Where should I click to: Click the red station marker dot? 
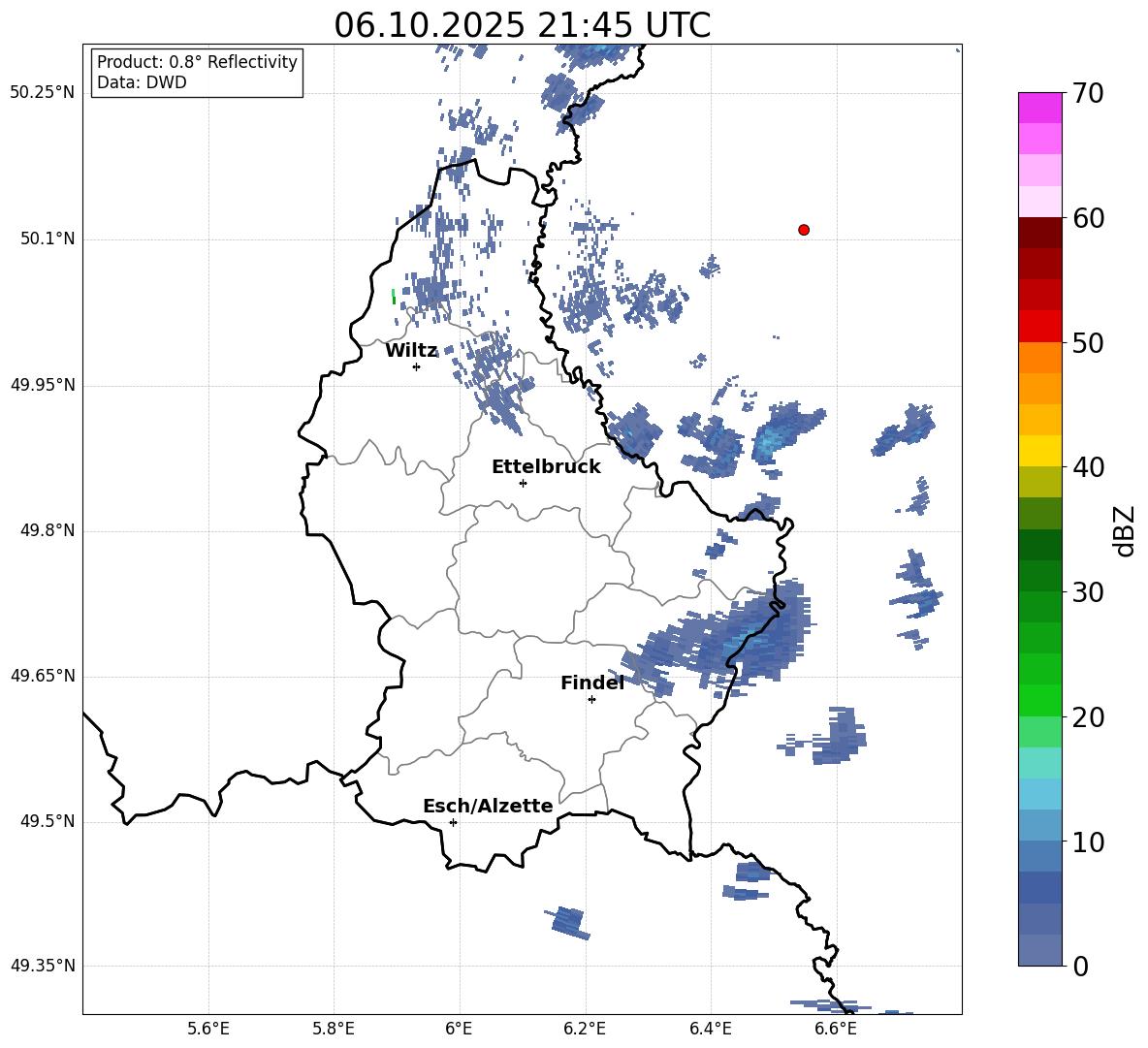coord(803,230)
